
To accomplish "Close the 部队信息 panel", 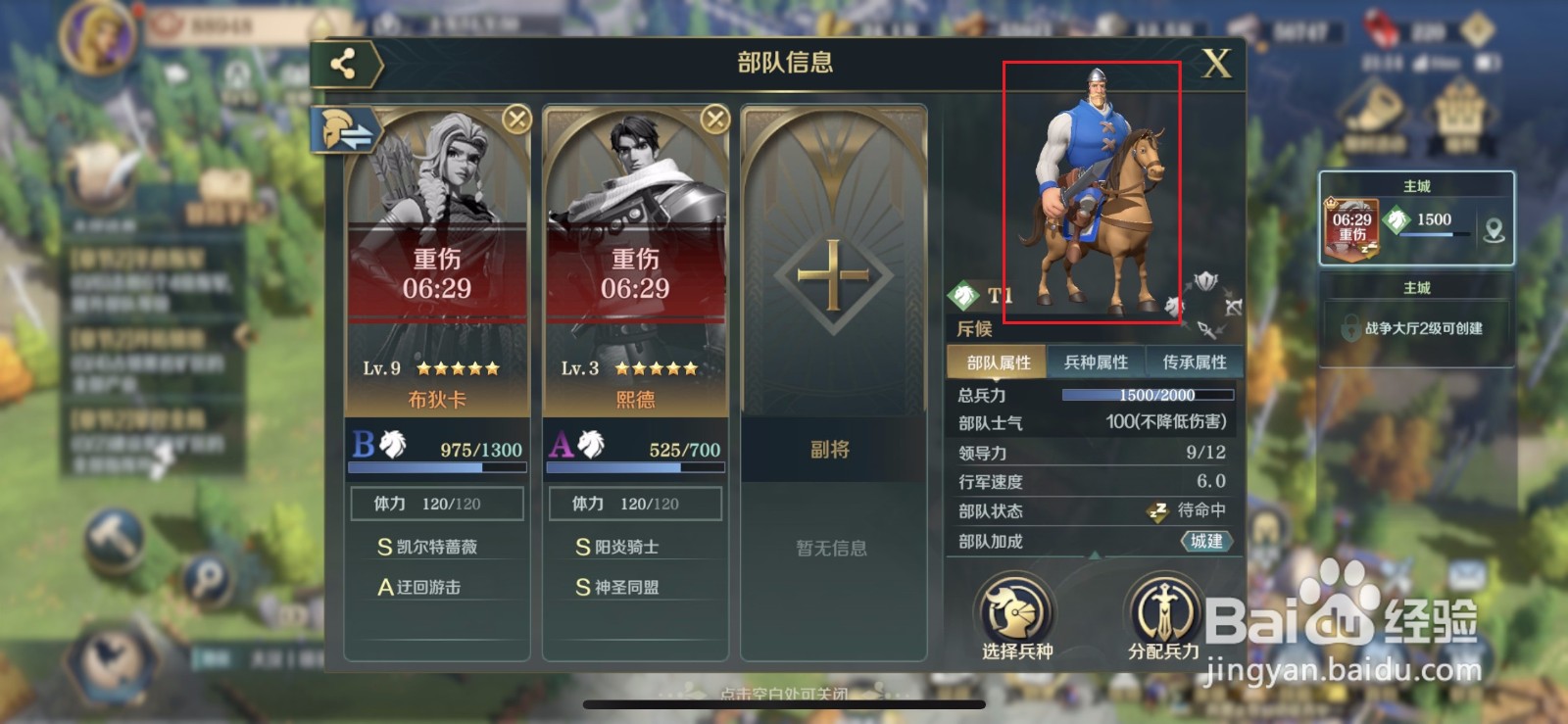I will point(1216,65).
